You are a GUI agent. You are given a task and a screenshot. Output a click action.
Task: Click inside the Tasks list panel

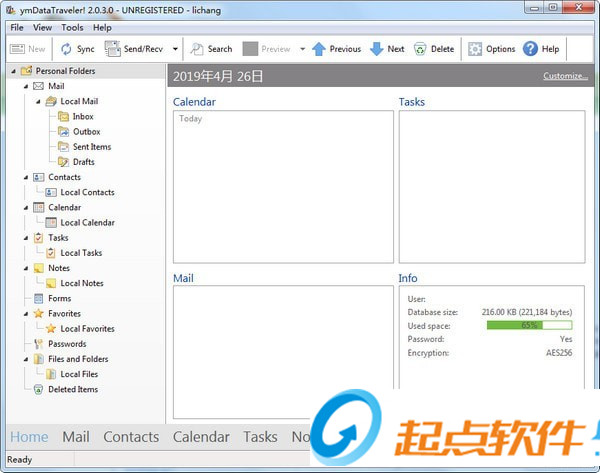pyautogui.click(x=492, y=187)
